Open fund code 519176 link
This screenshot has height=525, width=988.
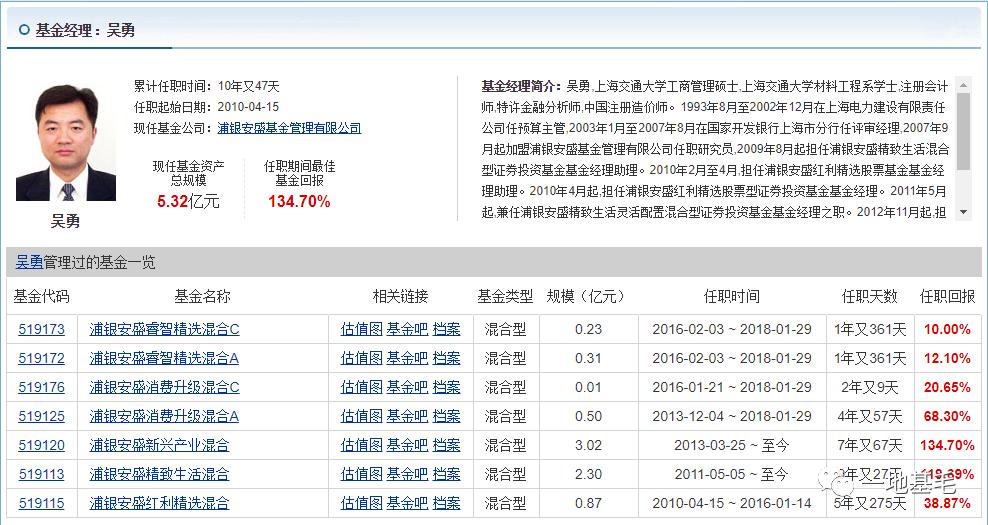pyautogui.click(x=42, y=387)
